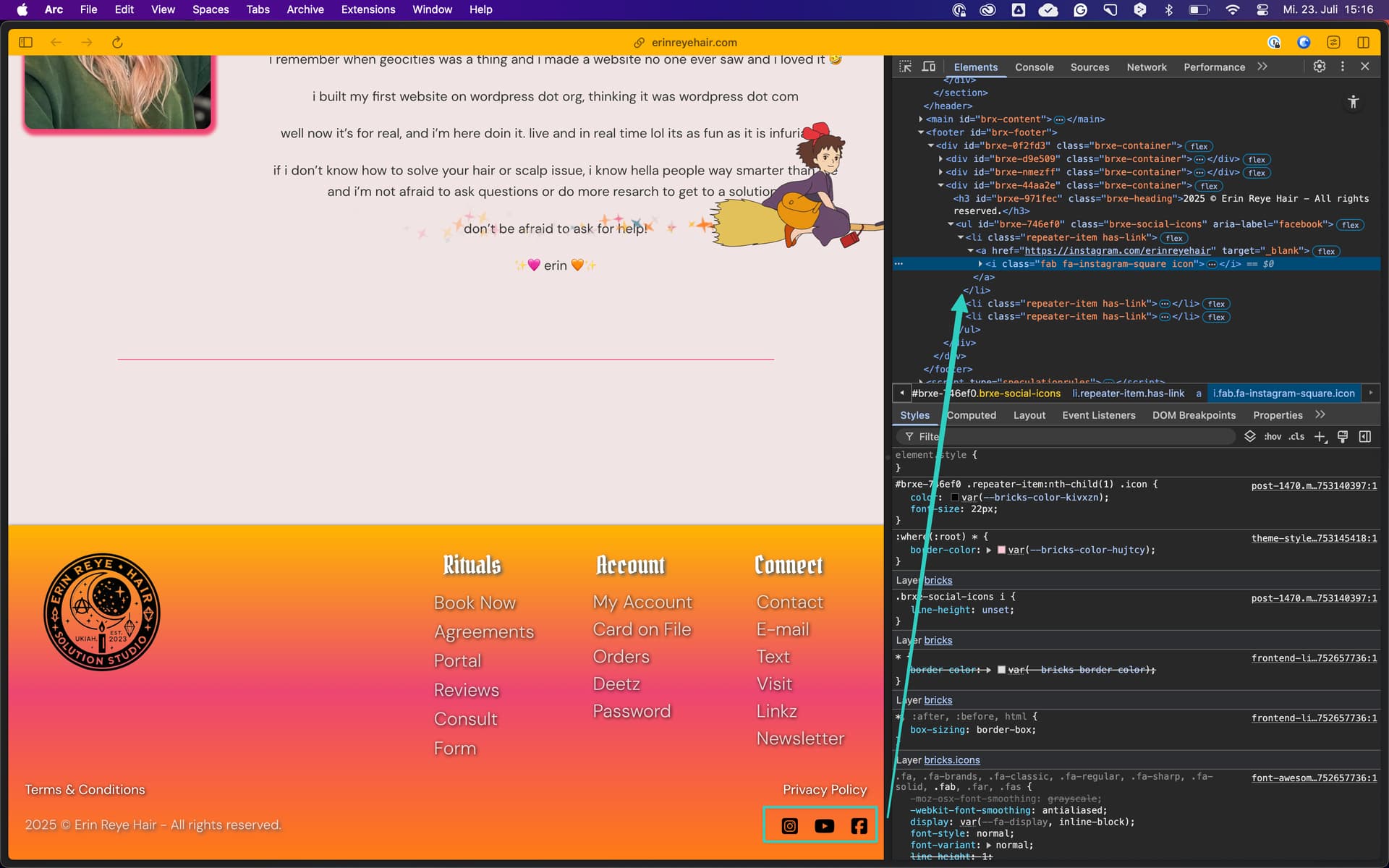The height and width of the screenshot is (868, 1389).
Task: Reload the page with the refresh icon
Action: [117, 43]
